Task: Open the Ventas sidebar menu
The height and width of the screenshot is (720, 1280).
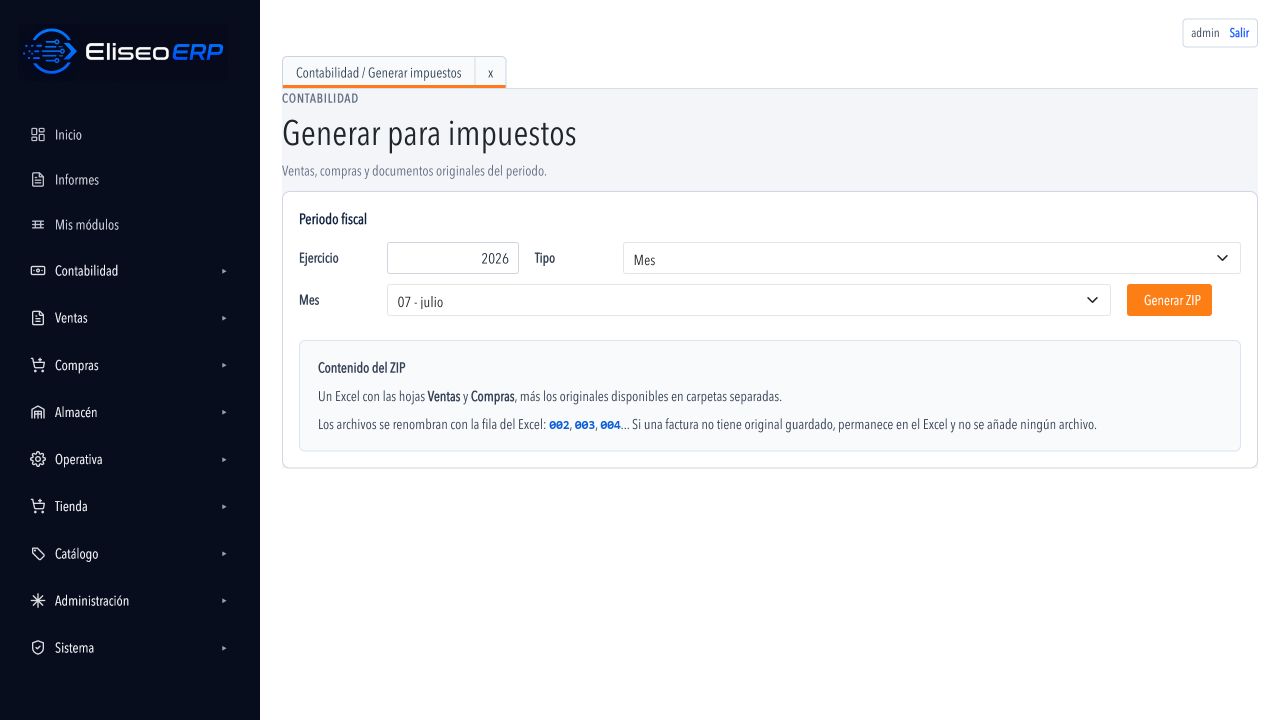Action: pyautogui.click(x=130, y=318)
